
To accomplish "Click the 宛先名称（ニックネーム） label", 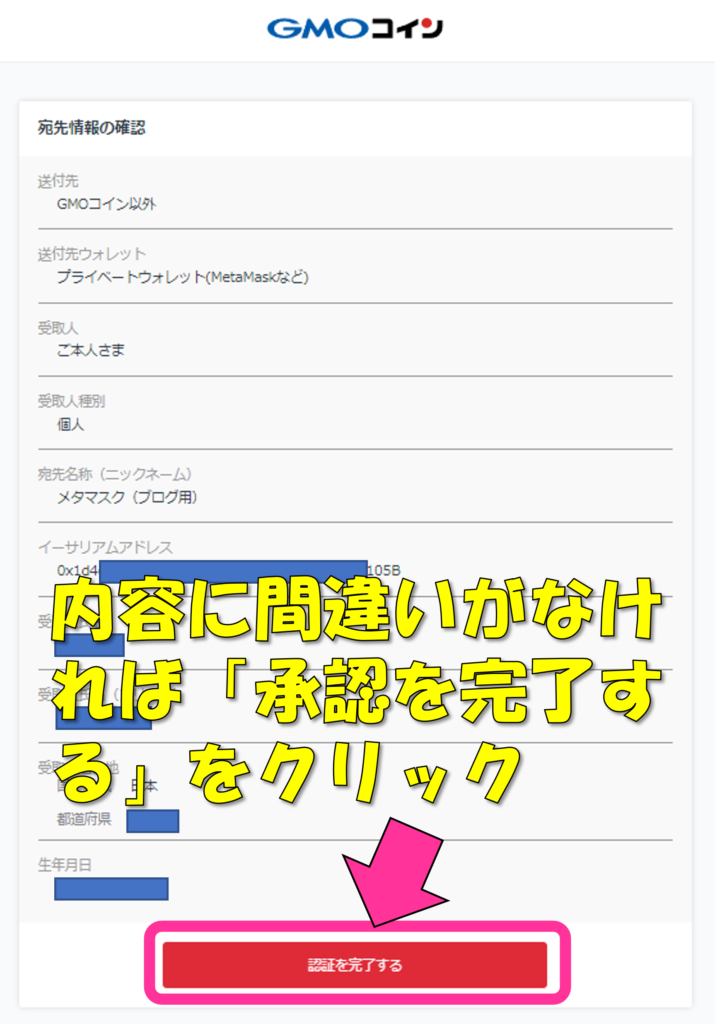I will coord(115,474).
